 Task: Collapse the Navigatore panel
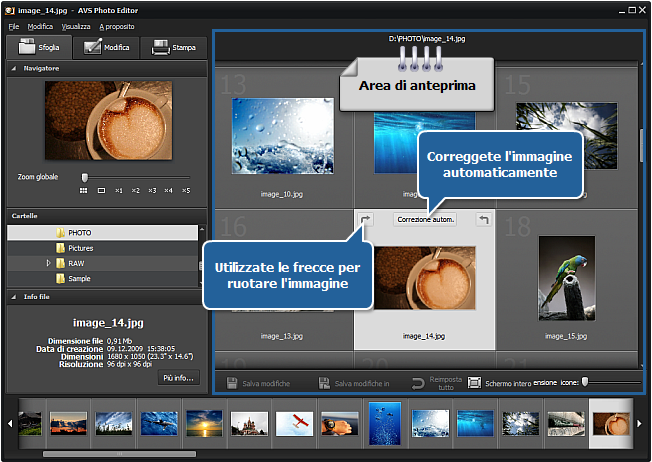(14, 68)
